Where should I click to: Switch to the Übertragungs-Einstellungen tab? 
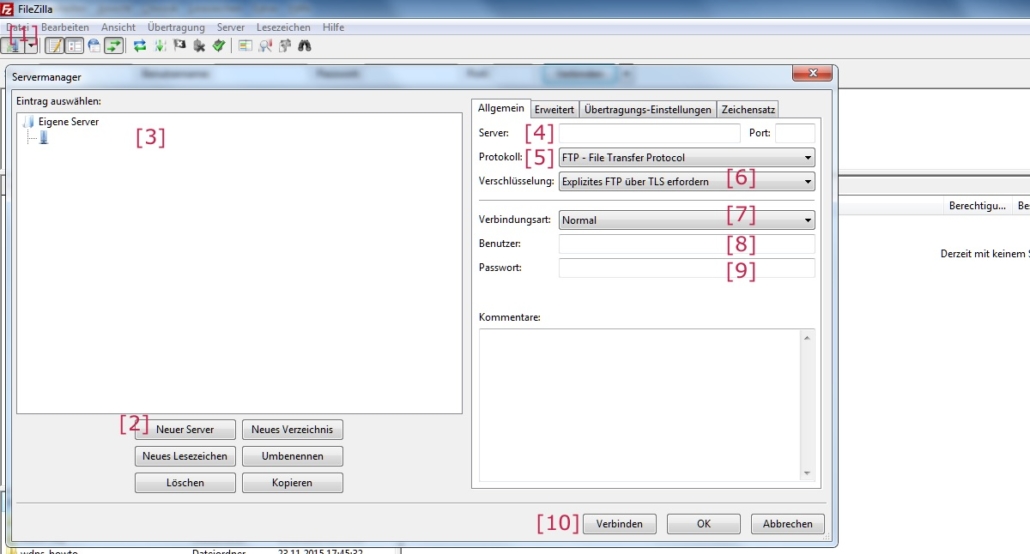pyautogui.click(x=648, y=110)
